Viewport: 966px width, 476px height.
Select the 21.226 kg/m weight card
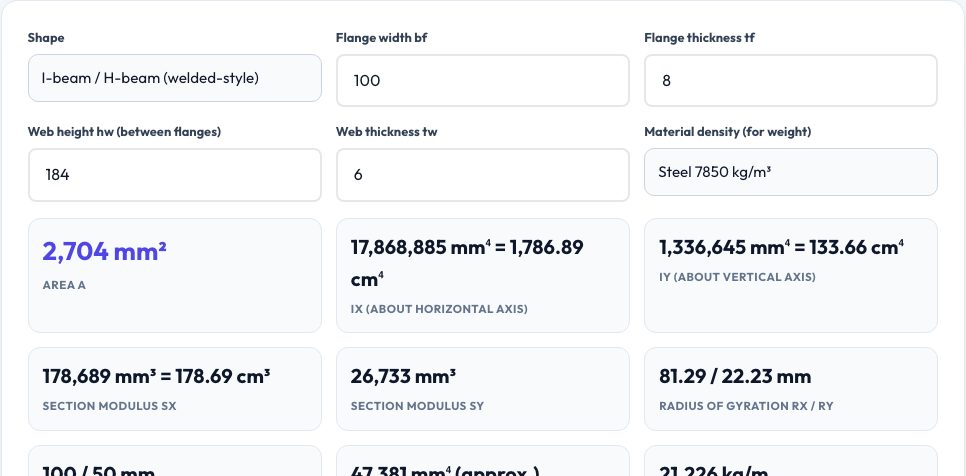(x=790, y=461)
